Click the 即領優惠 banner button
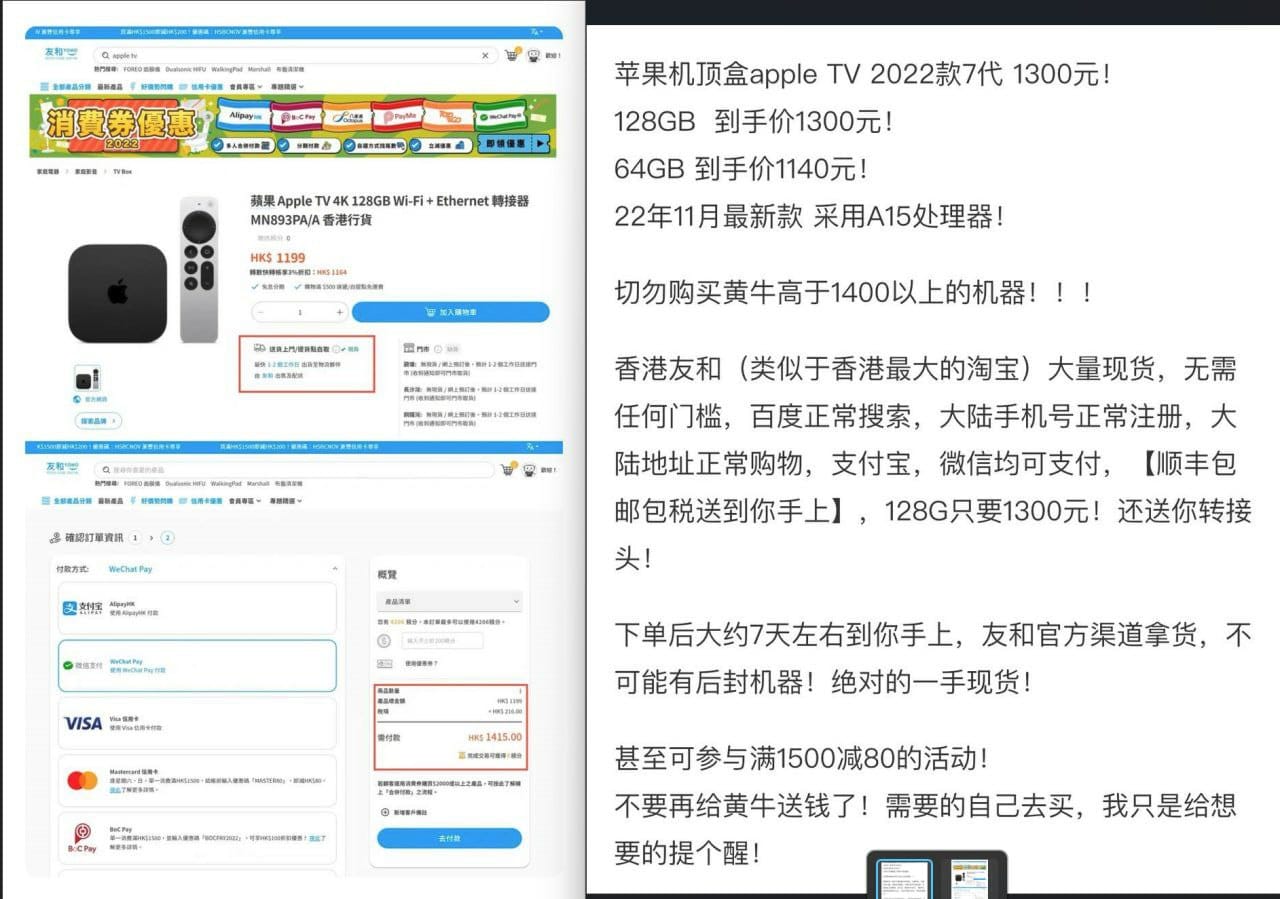Image resolution: width=1280 pixels, height=899 pixels. [x=515, y=144]
